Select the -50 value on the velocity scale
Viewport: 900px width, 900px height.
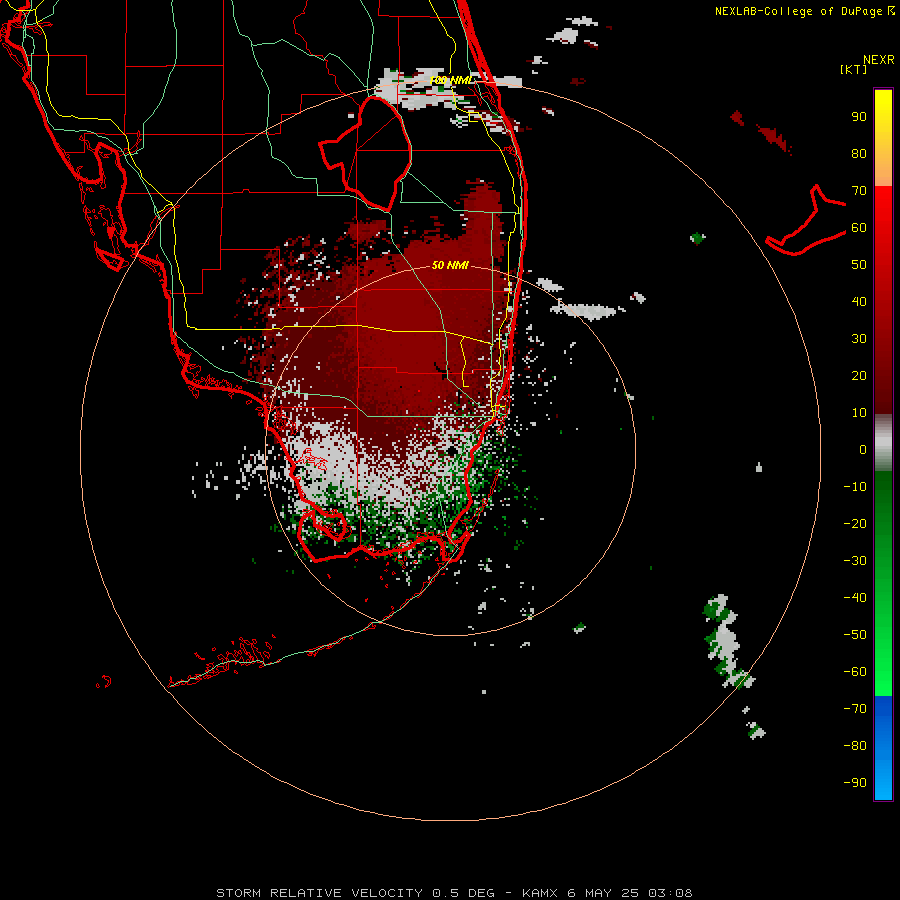pyautogui.click(x=855, y=634)
